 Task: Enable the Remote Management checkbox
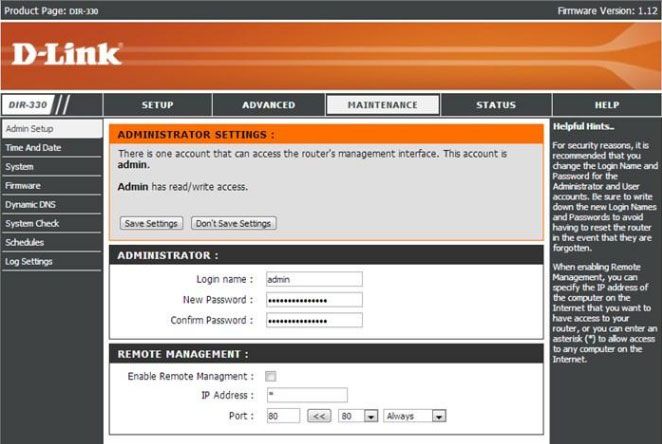pos(270,376)
